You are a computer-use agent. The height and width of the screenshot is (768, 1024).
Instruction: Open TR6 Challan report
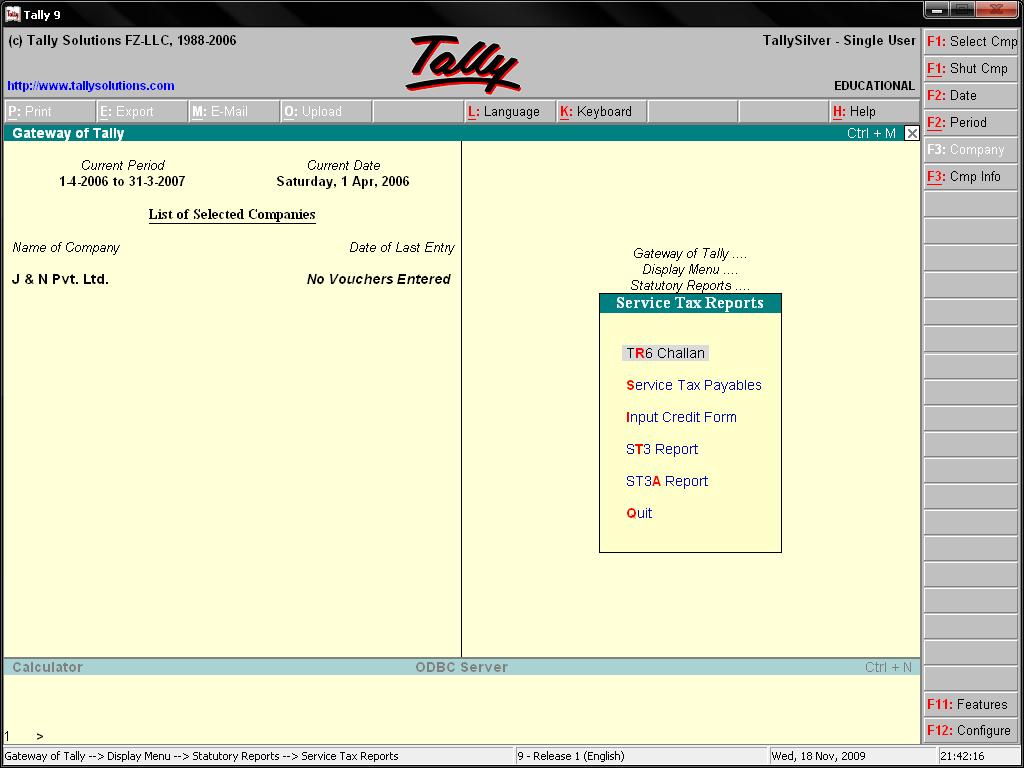pyautogui.click(x=665, y=353)
